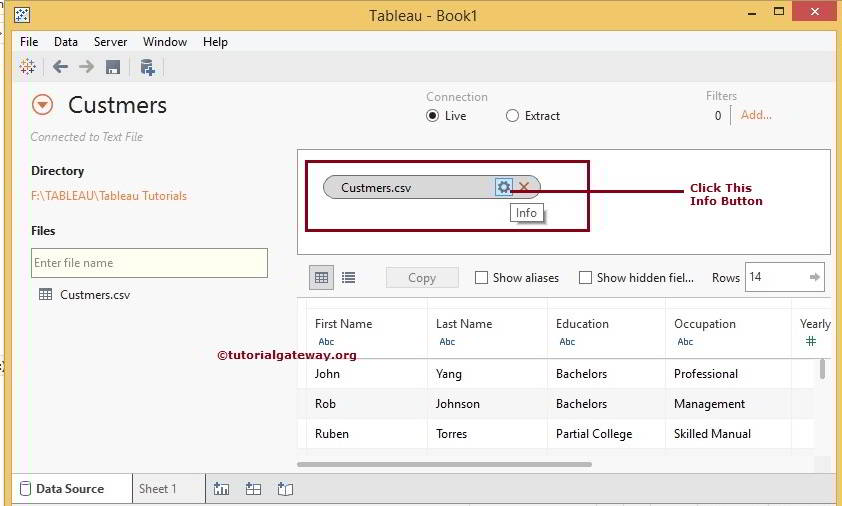
Task: Click the vertical scrollbar of data grid
Action: [822, 369]
